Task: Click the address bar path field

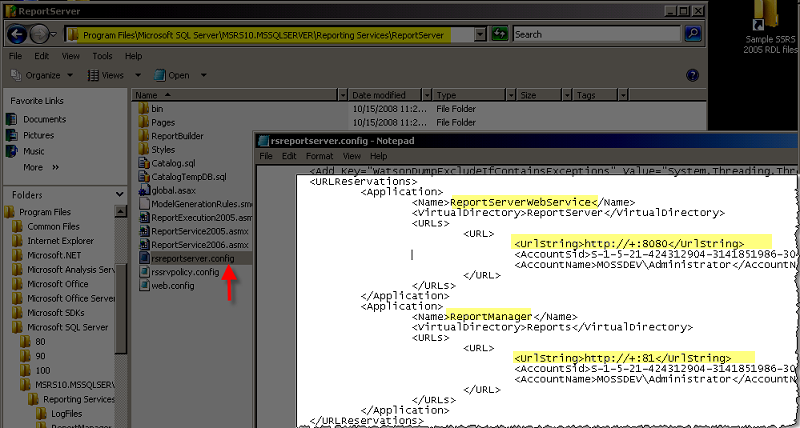Action: click(x=269, y=35)
